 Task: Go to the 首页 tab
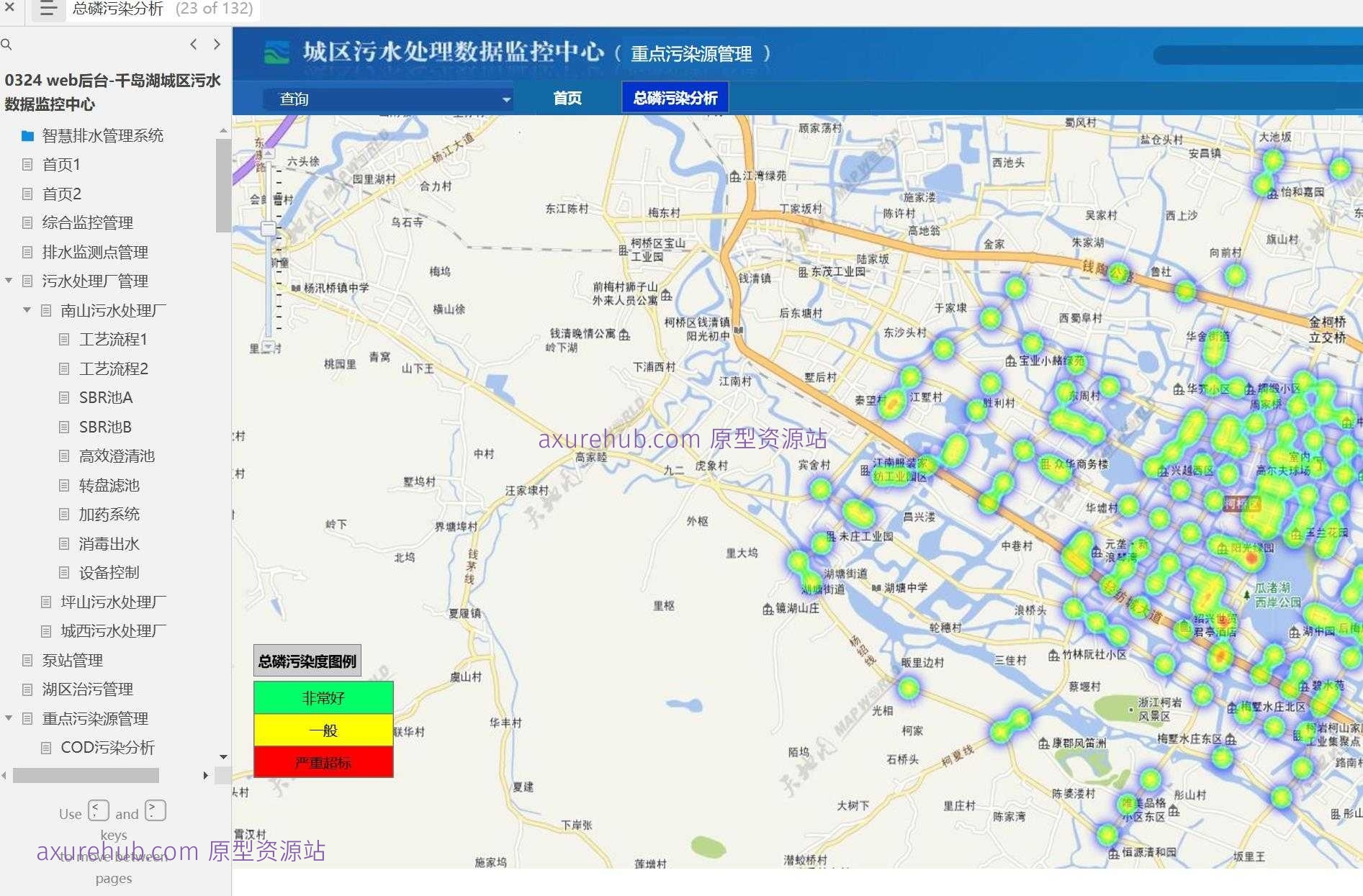pyautogui.click(x=567, y=98)
